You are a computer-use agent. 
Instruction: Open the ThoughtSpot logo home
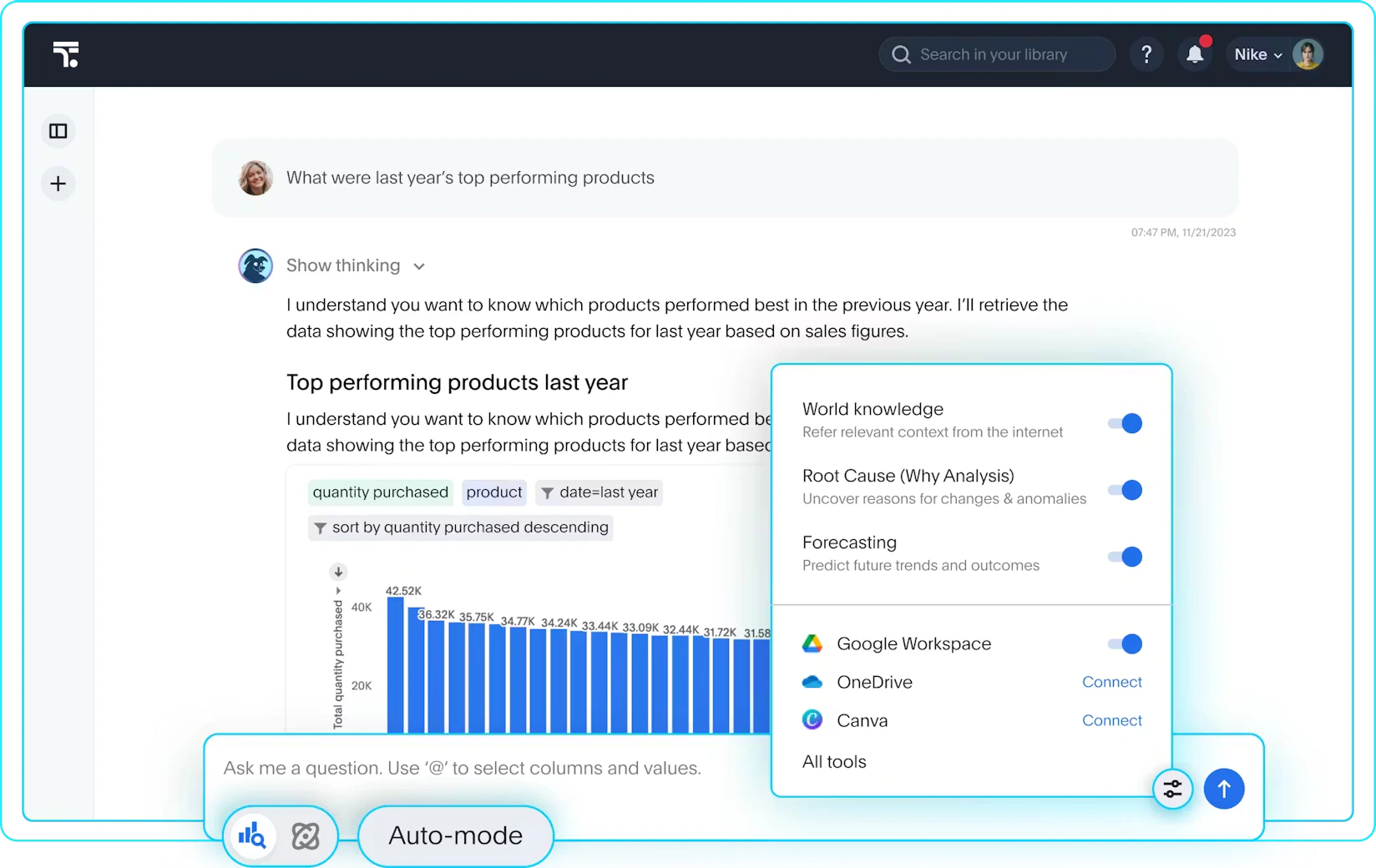66,54
